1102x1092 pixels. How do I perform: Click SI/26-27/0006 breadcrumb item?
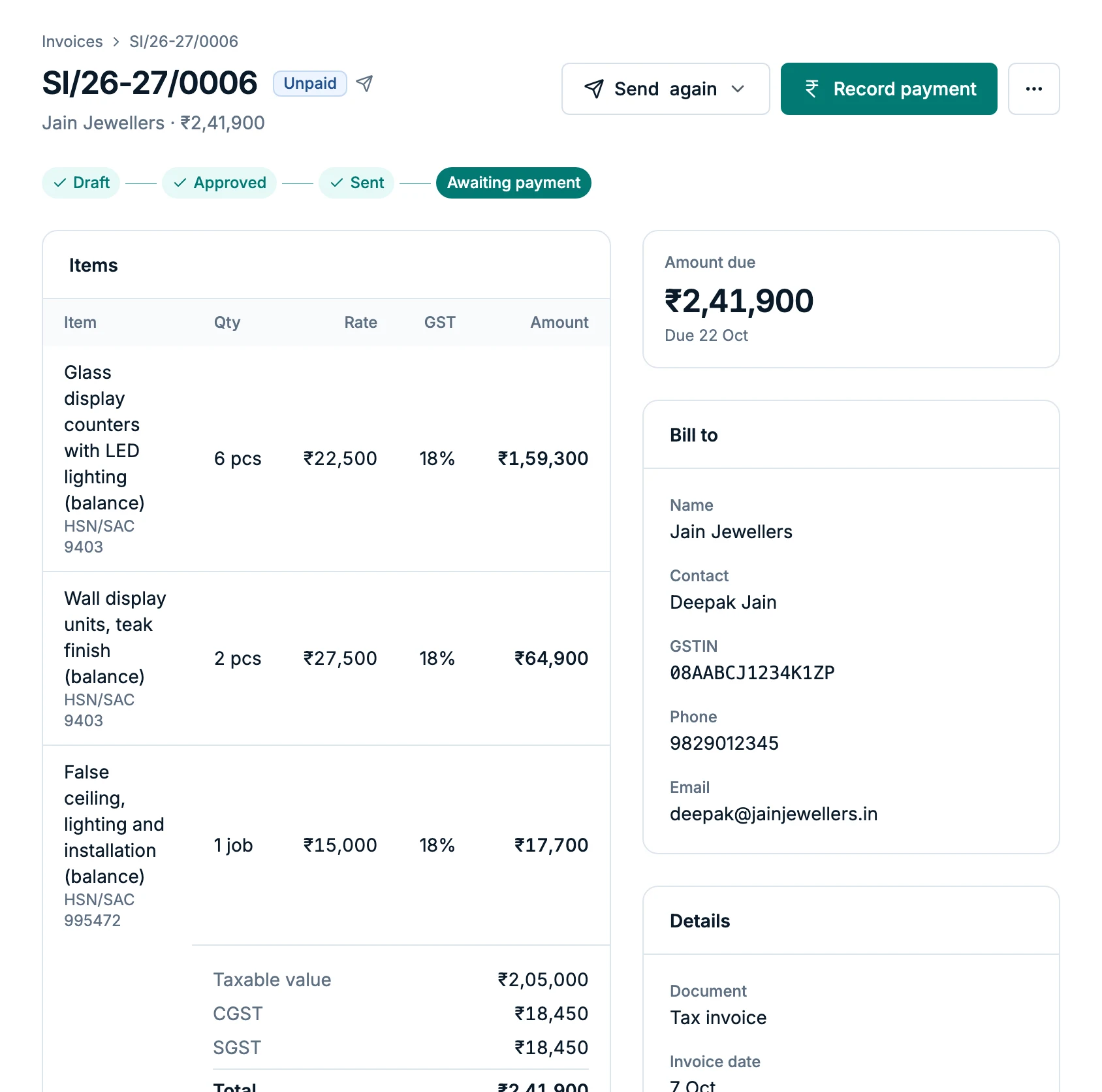click(x=183, y=42)
